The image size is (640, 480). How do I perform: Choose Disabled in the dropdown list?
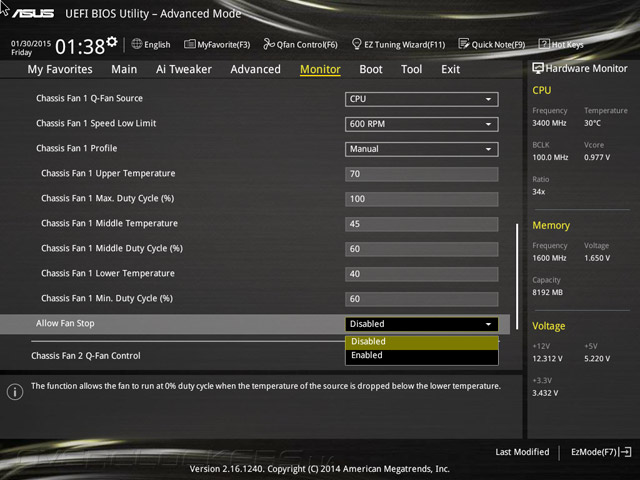[x=422, y=342]
